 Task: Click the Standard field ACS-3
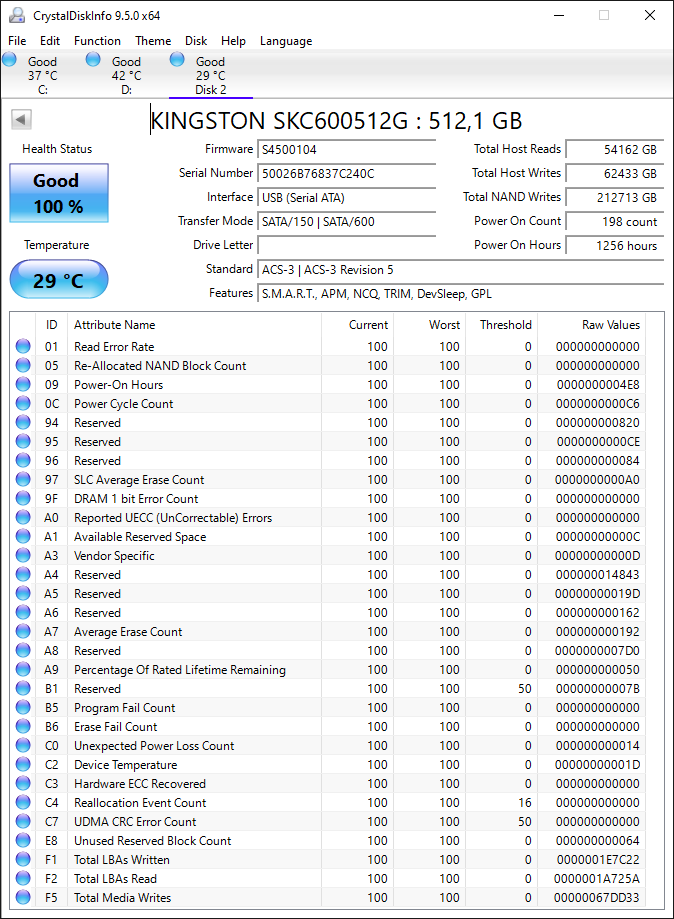click(x=461, y=270)
